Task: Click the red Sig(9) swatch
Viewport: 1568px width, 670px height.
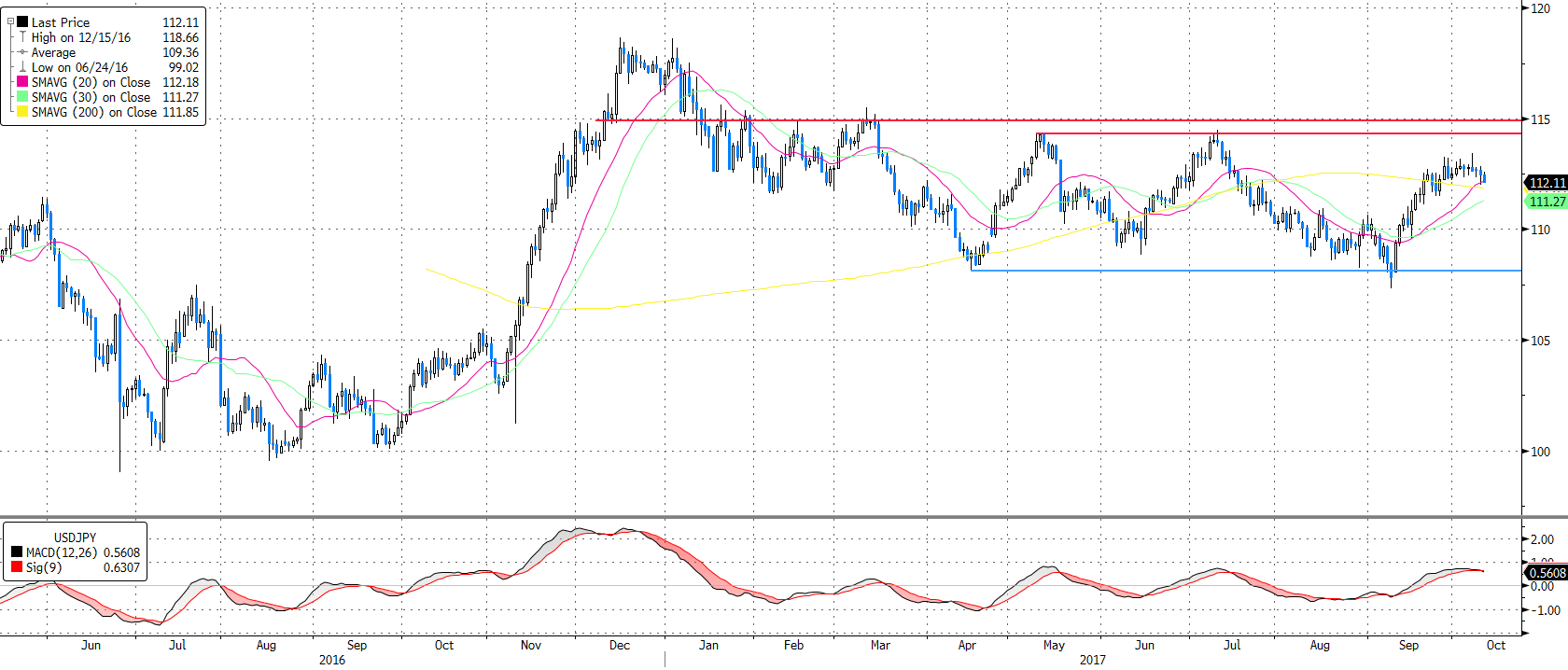Action: point(17,567)
